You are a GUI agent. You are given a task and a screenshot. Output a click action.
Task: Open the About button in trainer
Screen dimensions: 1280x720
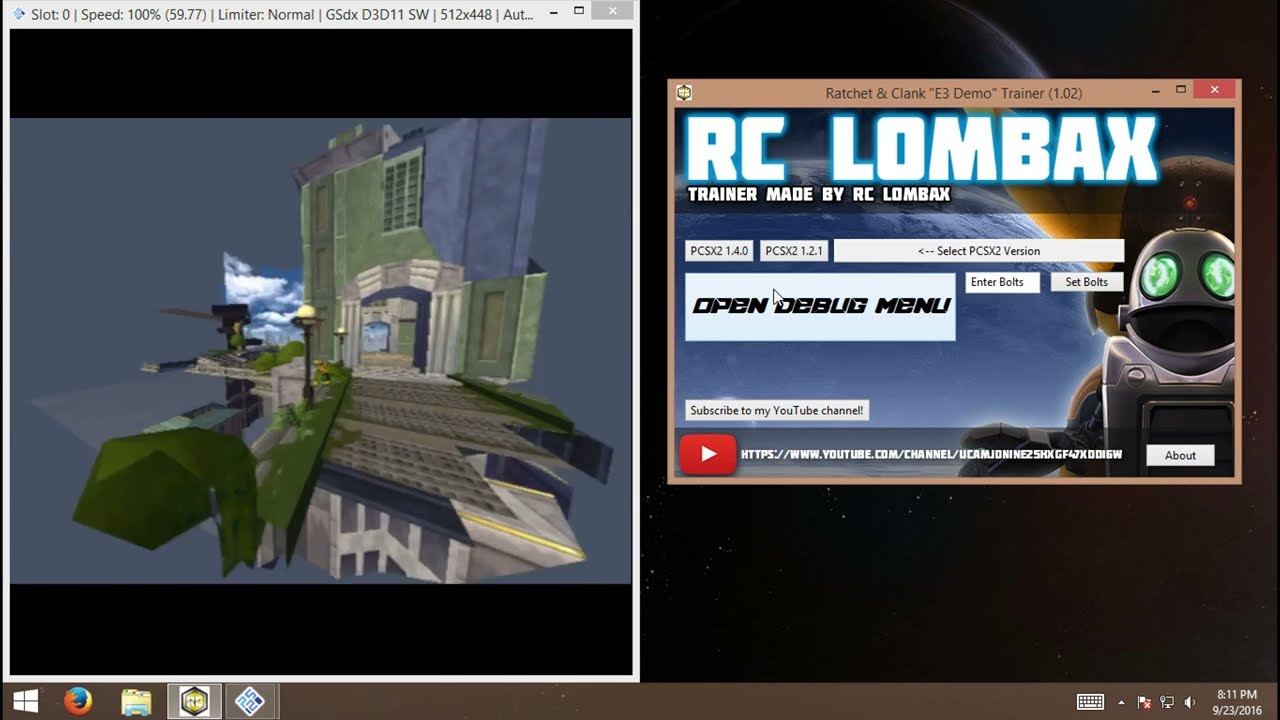[x=1180, y=455]
